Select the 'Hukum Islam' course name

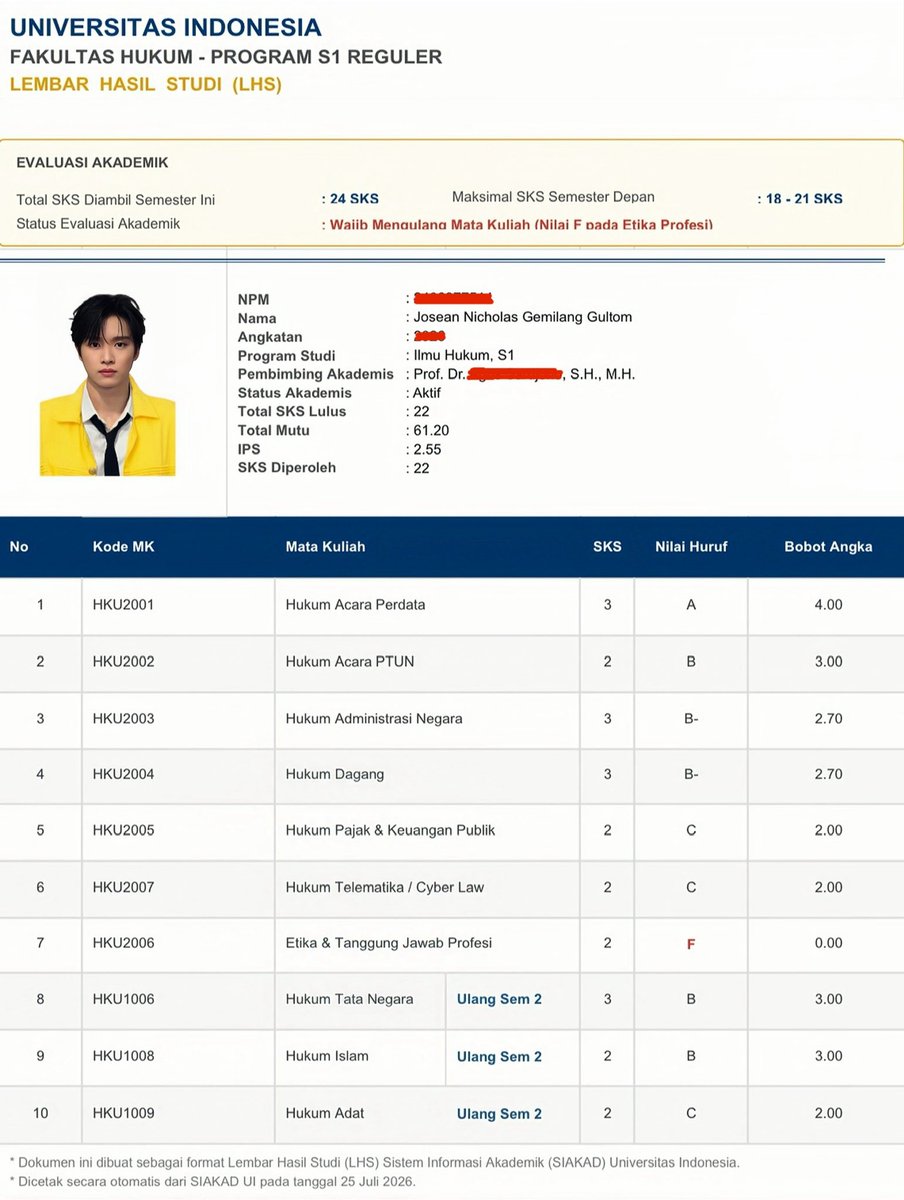(x=327, y=1056)
